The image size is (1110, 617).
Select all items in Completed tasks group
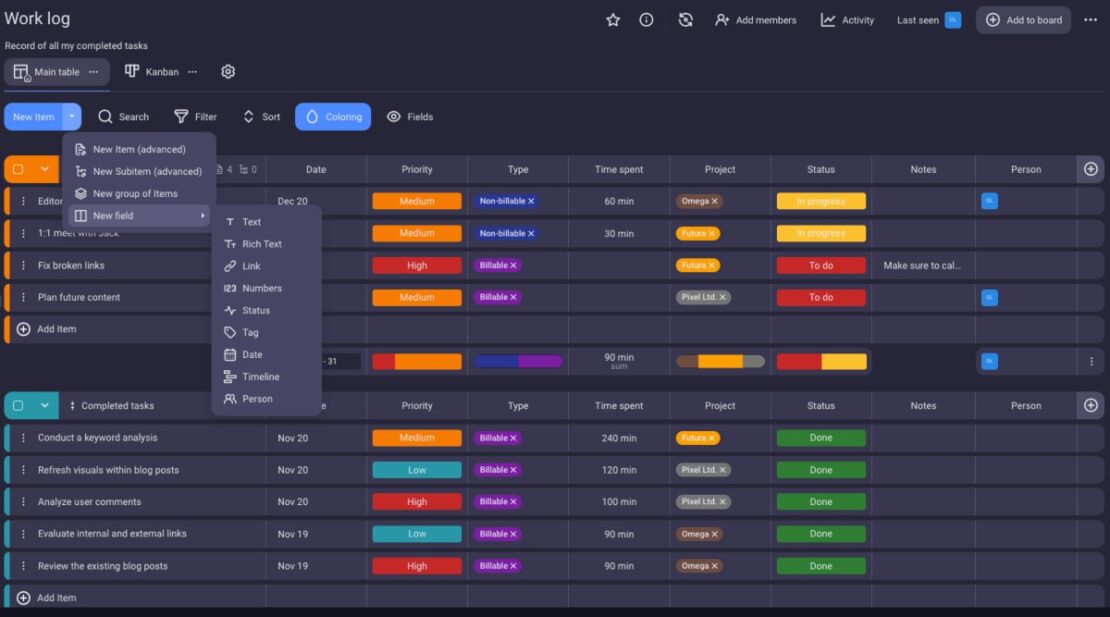pyautogui.click(x=18, y=405)
